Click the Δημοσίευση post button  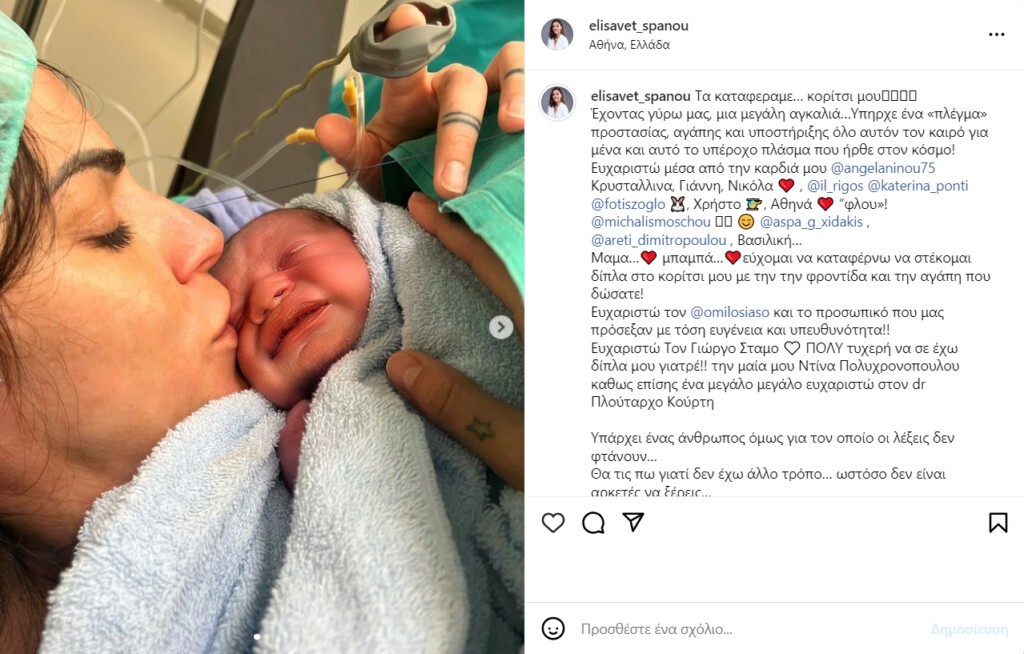tap(969, 629)
